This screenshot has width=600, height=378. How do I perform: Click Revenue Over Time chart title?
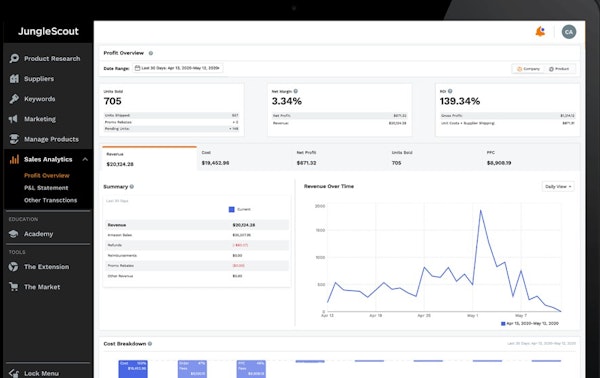coord(329,186)
